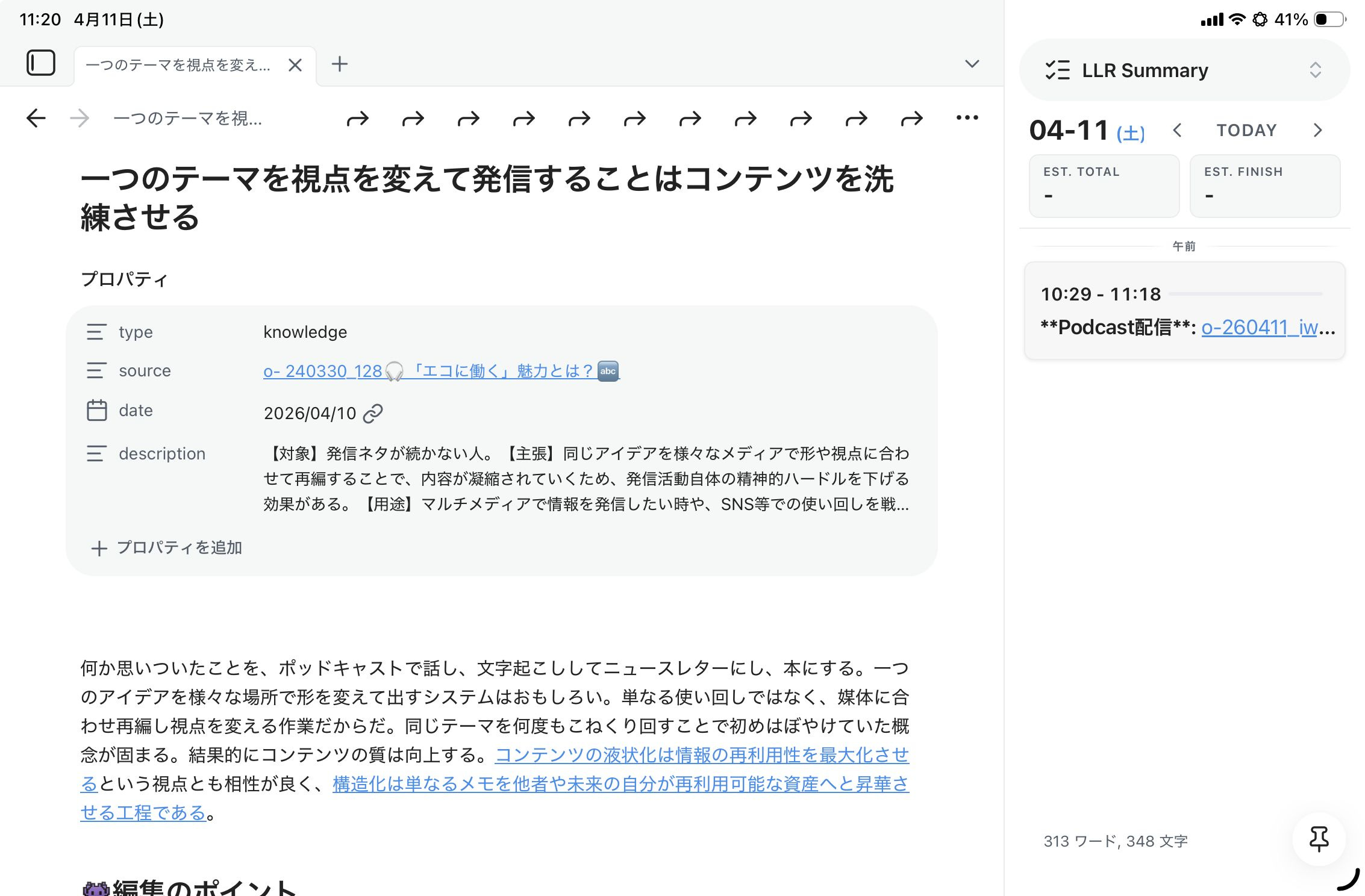
Task: Open a new tab with plus icon
Action: point(340,64)
